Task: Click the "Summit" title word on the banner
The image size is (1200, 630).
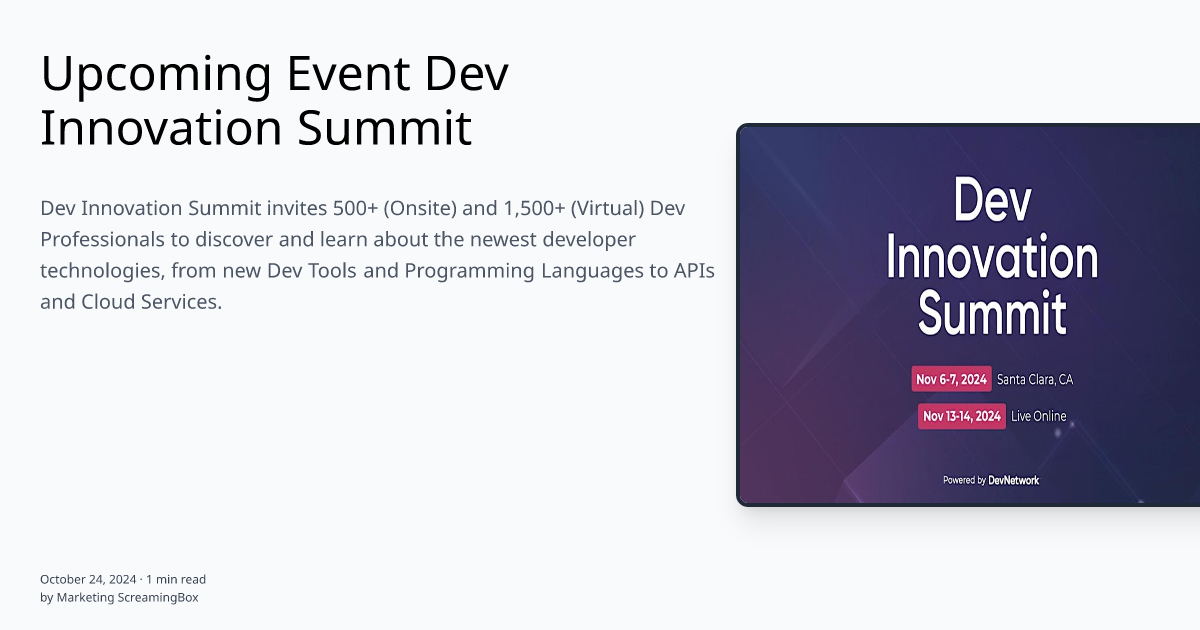Action: pos(992,310)
